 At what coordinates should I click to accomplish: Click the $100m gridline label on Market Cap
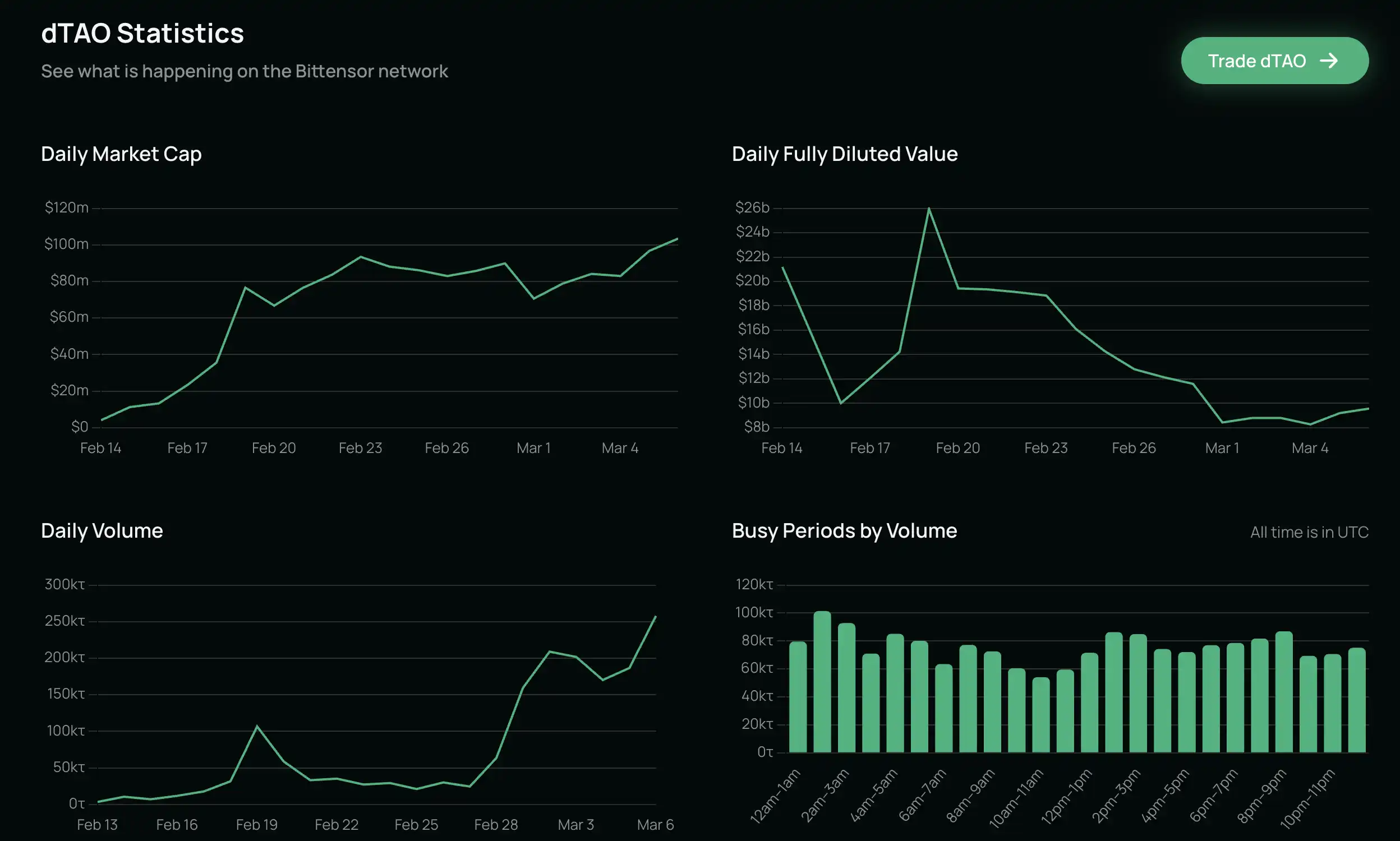(66, 244)
